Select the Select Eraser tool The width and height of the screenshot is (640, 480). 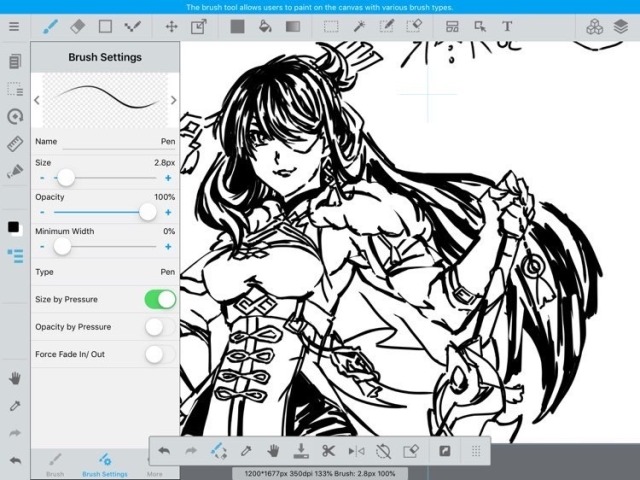[x=414, y=27]
